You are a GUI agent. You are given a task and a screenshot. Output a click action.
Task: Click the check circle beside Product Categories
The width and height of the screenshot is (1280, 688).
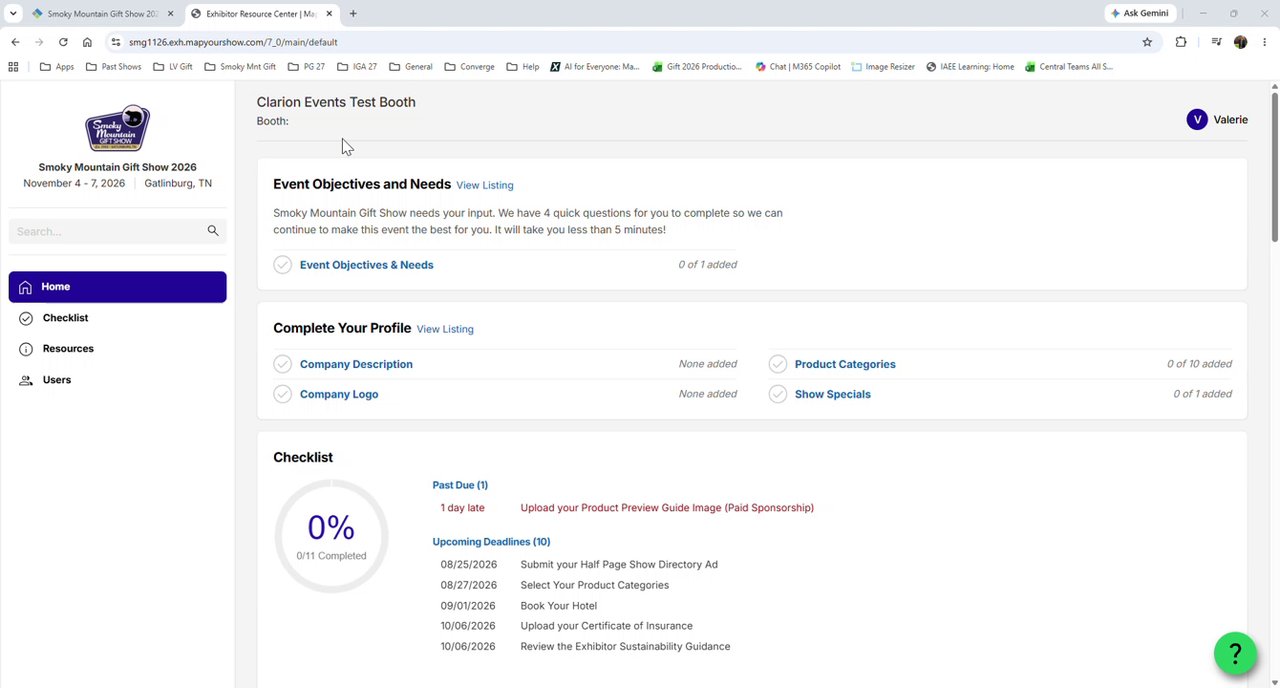coord(778,364)
